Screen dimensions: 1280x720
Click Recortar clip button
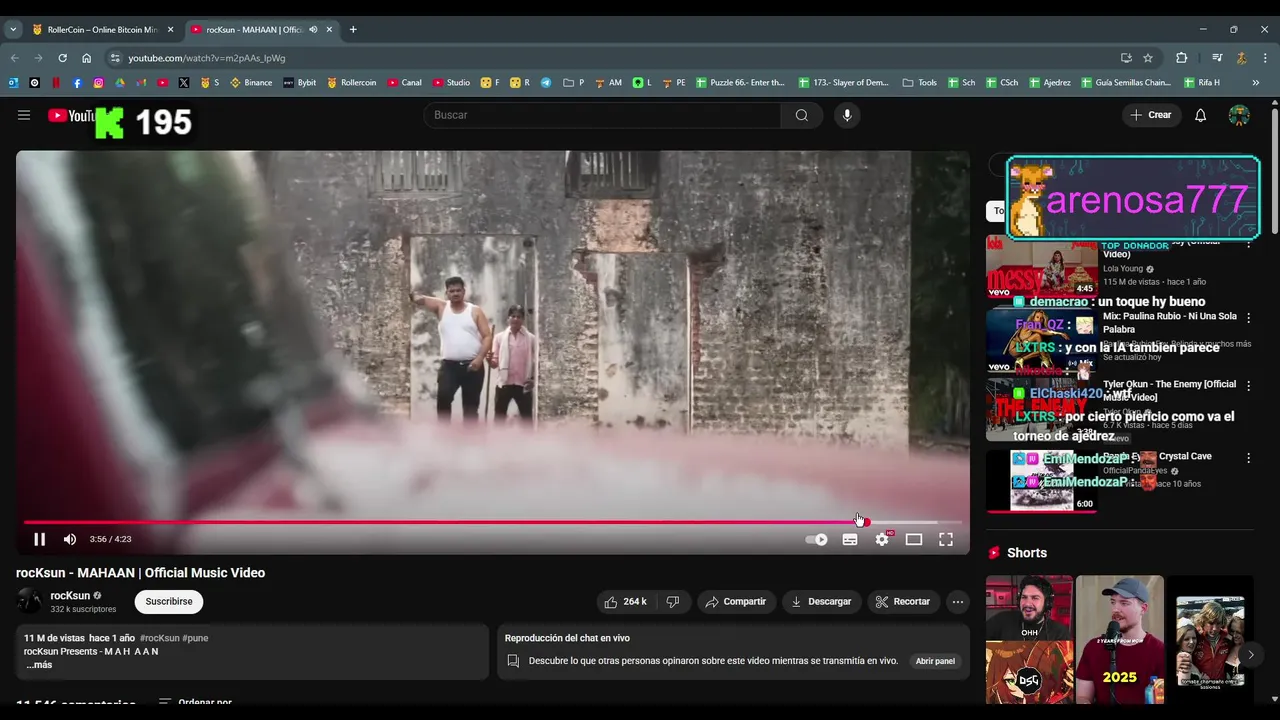tap(903, 602)
